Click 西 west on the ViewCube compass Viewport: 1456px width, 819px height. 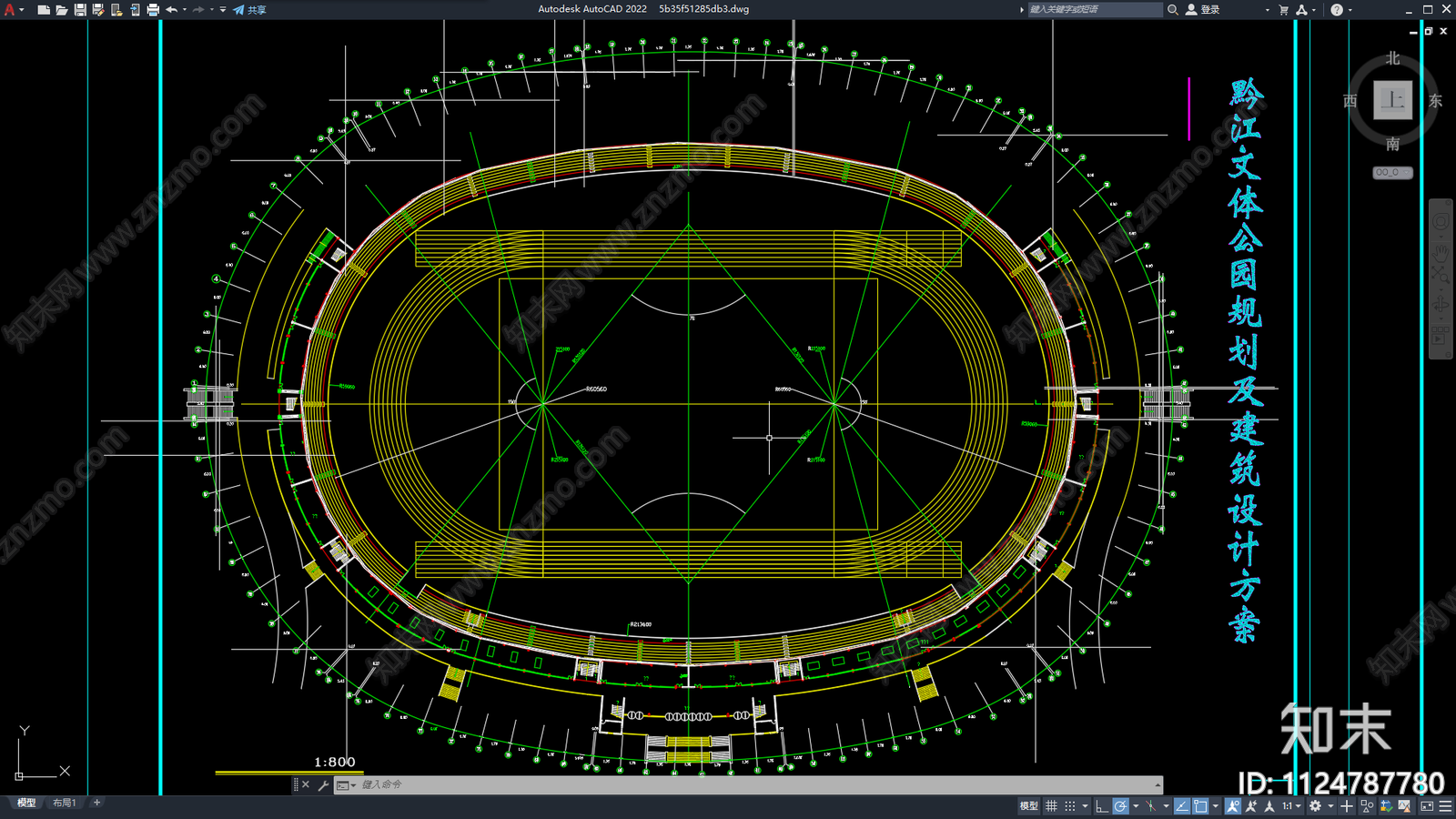point(1350,101)
